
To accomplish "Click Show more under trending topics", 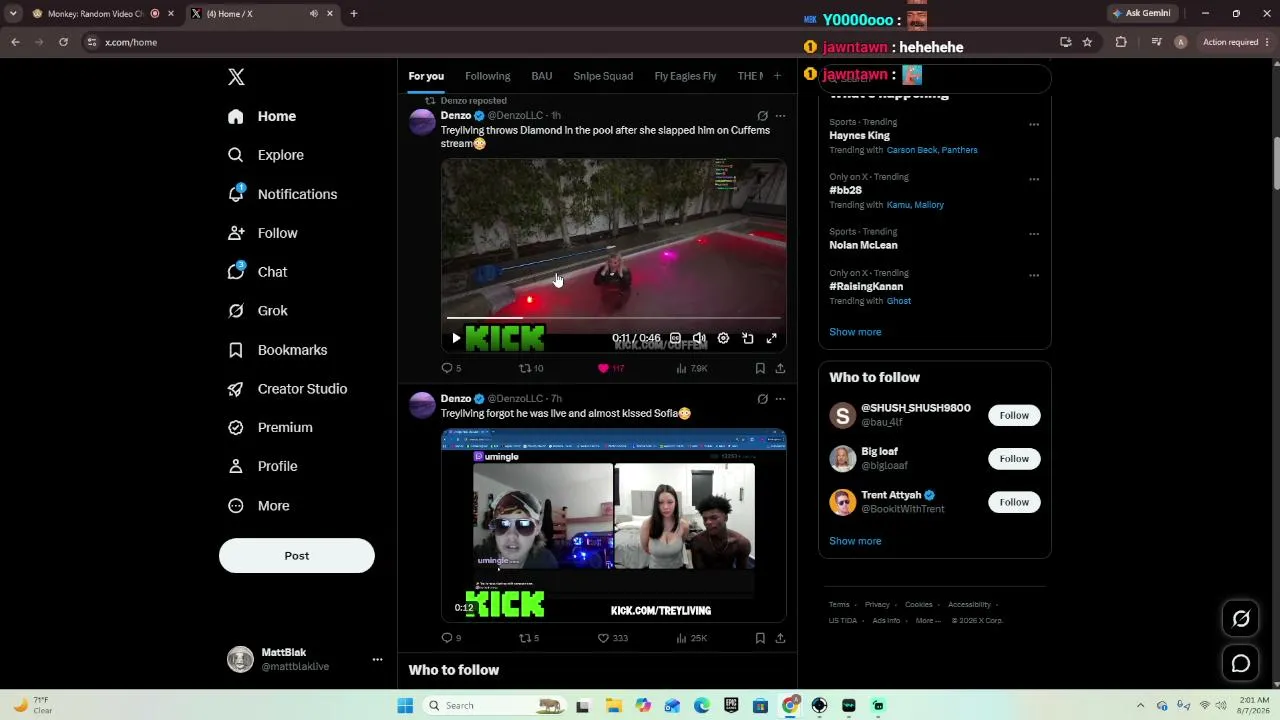I will pyautogui.click(x=855, y=332).
